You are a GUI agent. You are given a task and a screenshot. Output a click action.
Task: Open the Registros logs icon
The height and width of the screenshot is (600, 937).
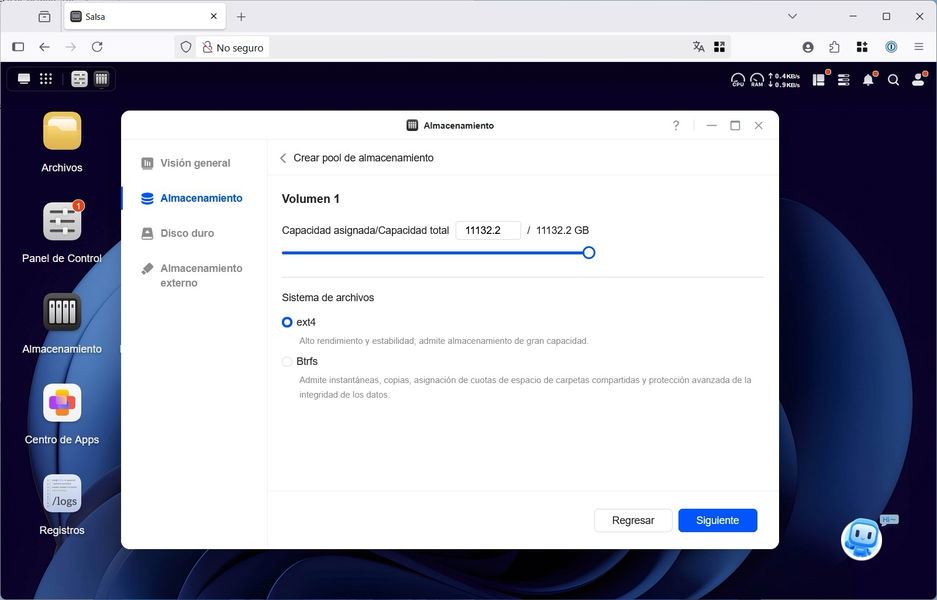tap(62, 494)
